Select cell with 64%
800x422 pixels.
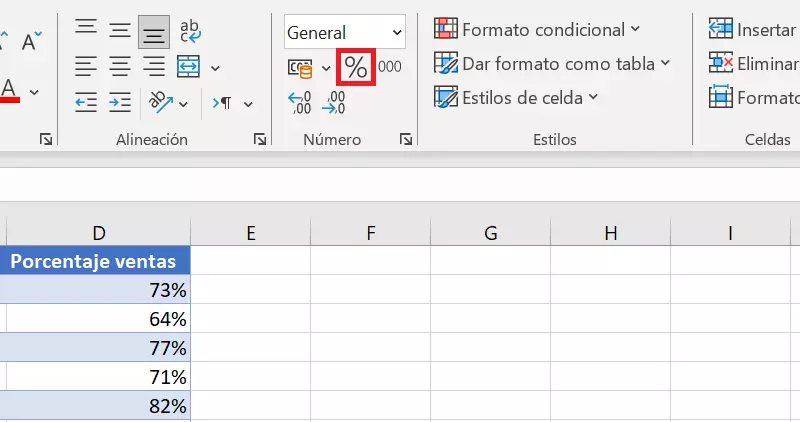98,318
